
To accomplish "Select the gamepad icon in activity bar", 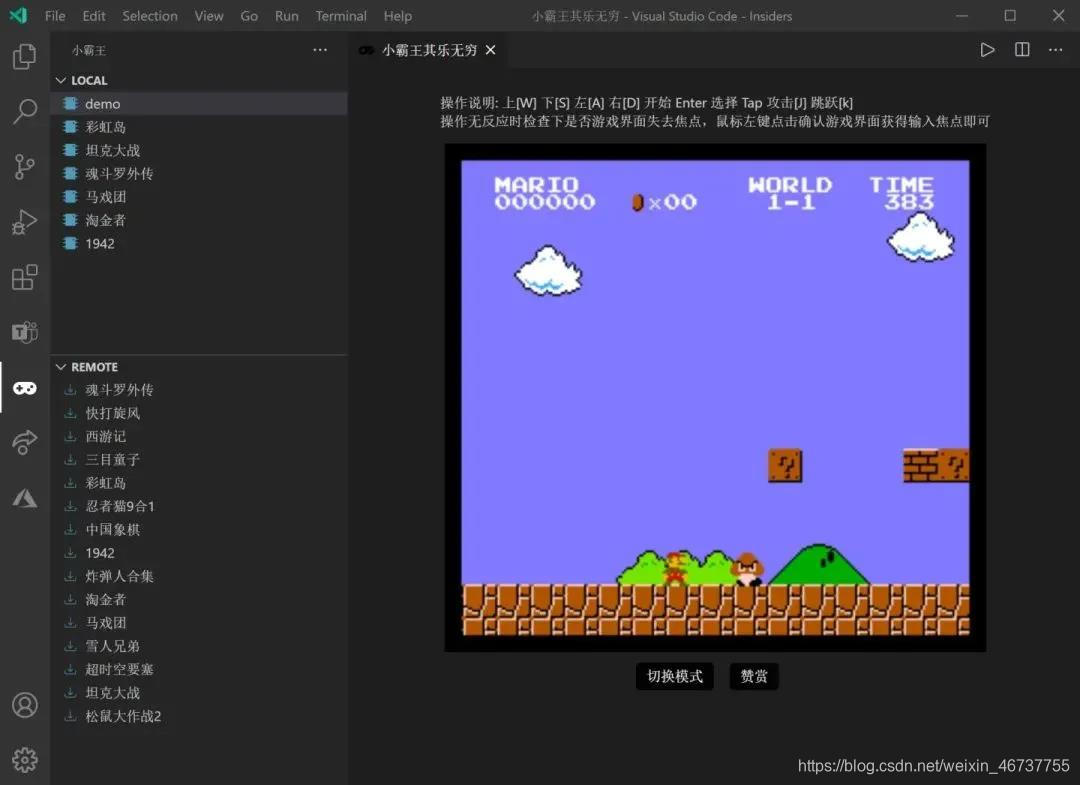I will pos(25,388).
